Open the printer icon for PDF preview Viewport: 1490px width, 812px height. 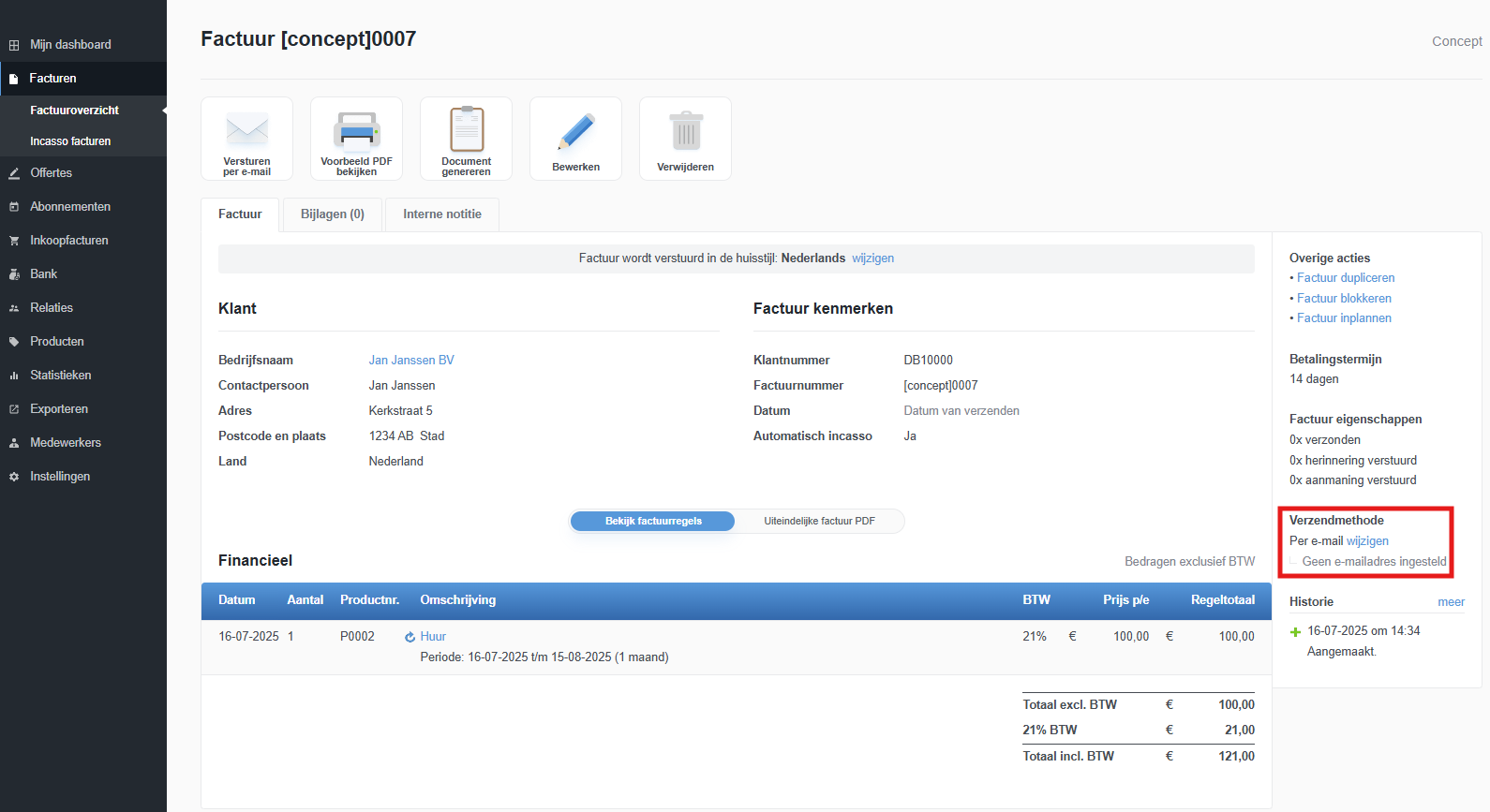[x=356, y=131]
